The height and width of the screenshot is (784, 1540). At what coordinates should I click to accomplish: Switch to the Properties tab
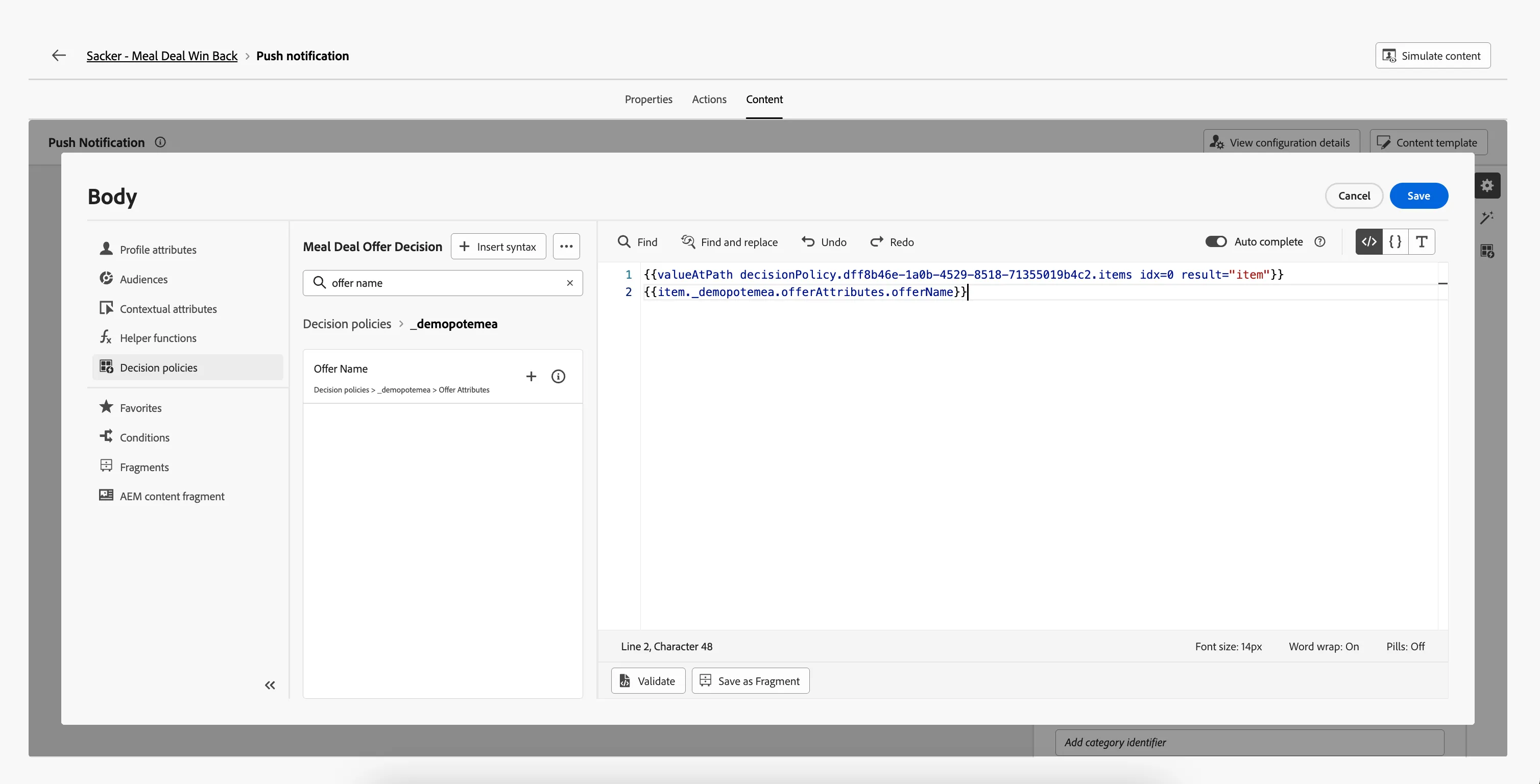click(x=648, y=99)
